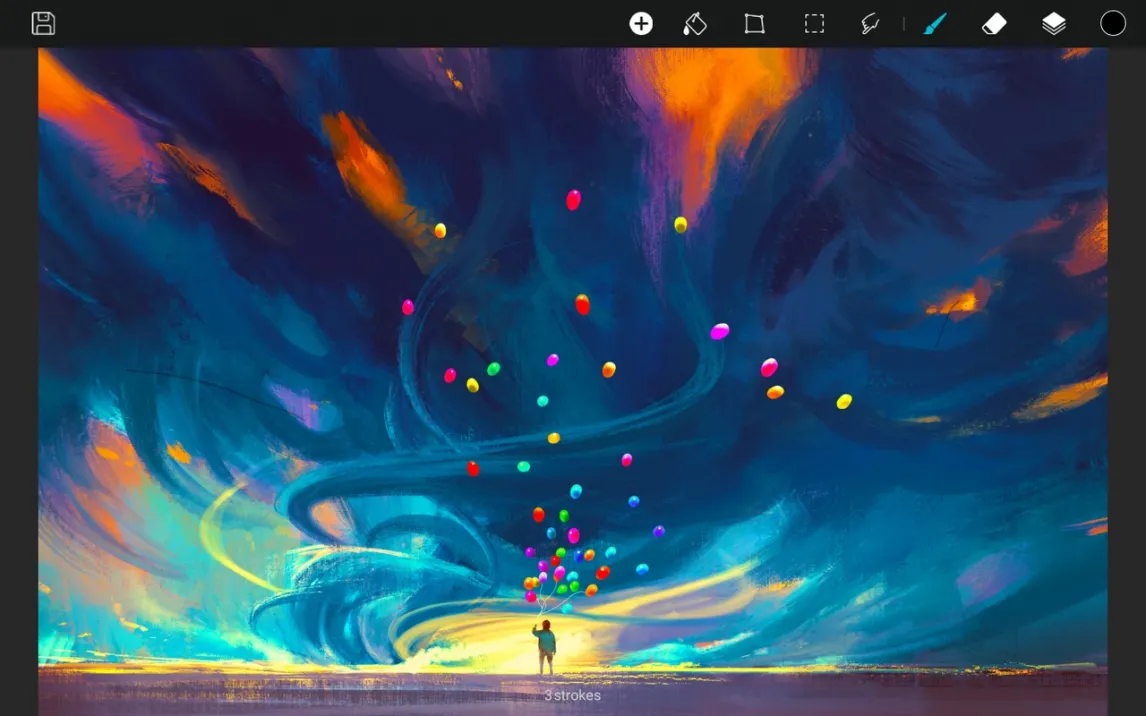Click the Save floppy disk icon
This screenshot has height=716, width=1146.
[x=43, y=24]
